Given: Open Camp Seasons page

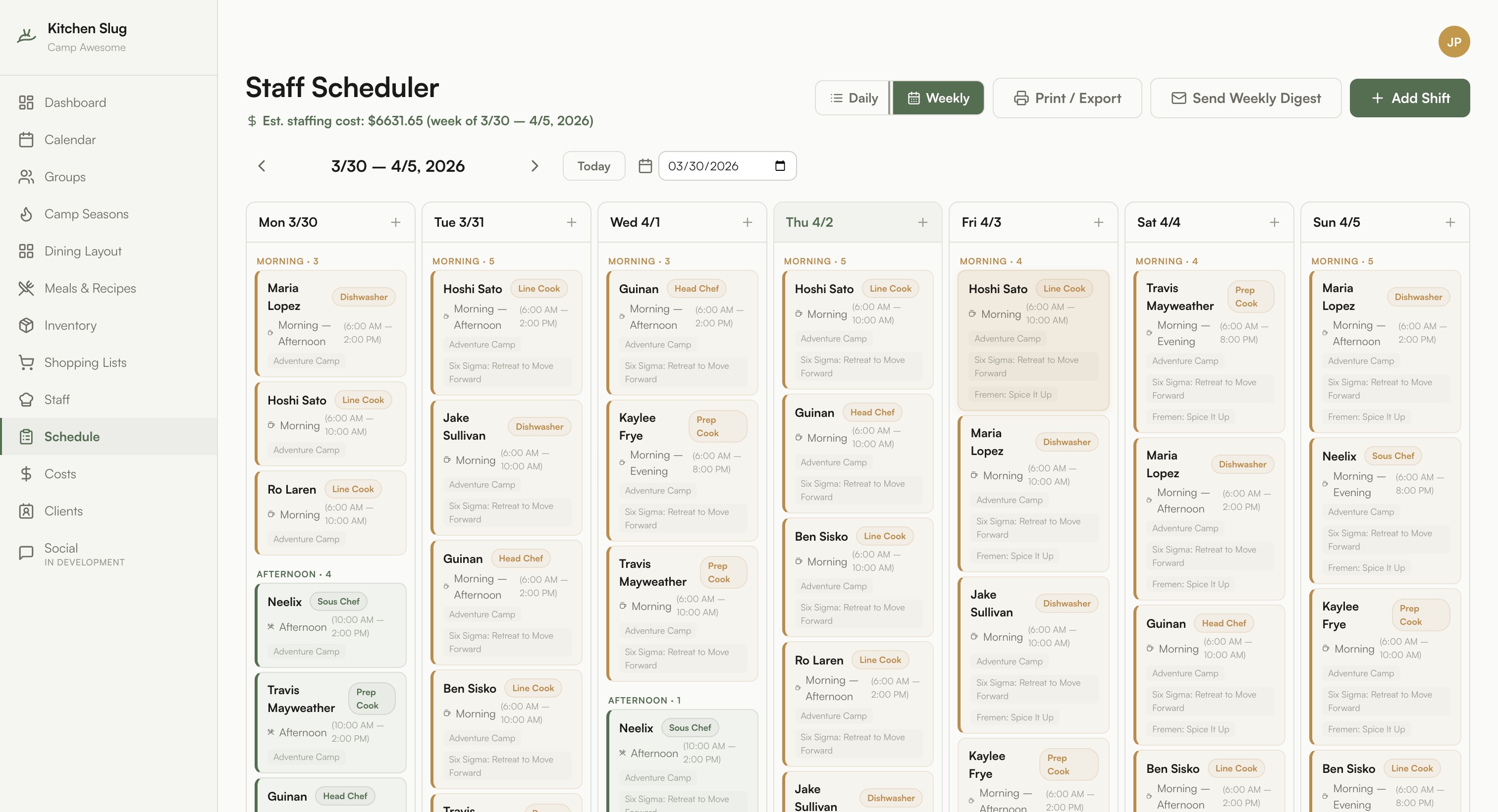Looking at the screenshot, I should coord(109,214).
